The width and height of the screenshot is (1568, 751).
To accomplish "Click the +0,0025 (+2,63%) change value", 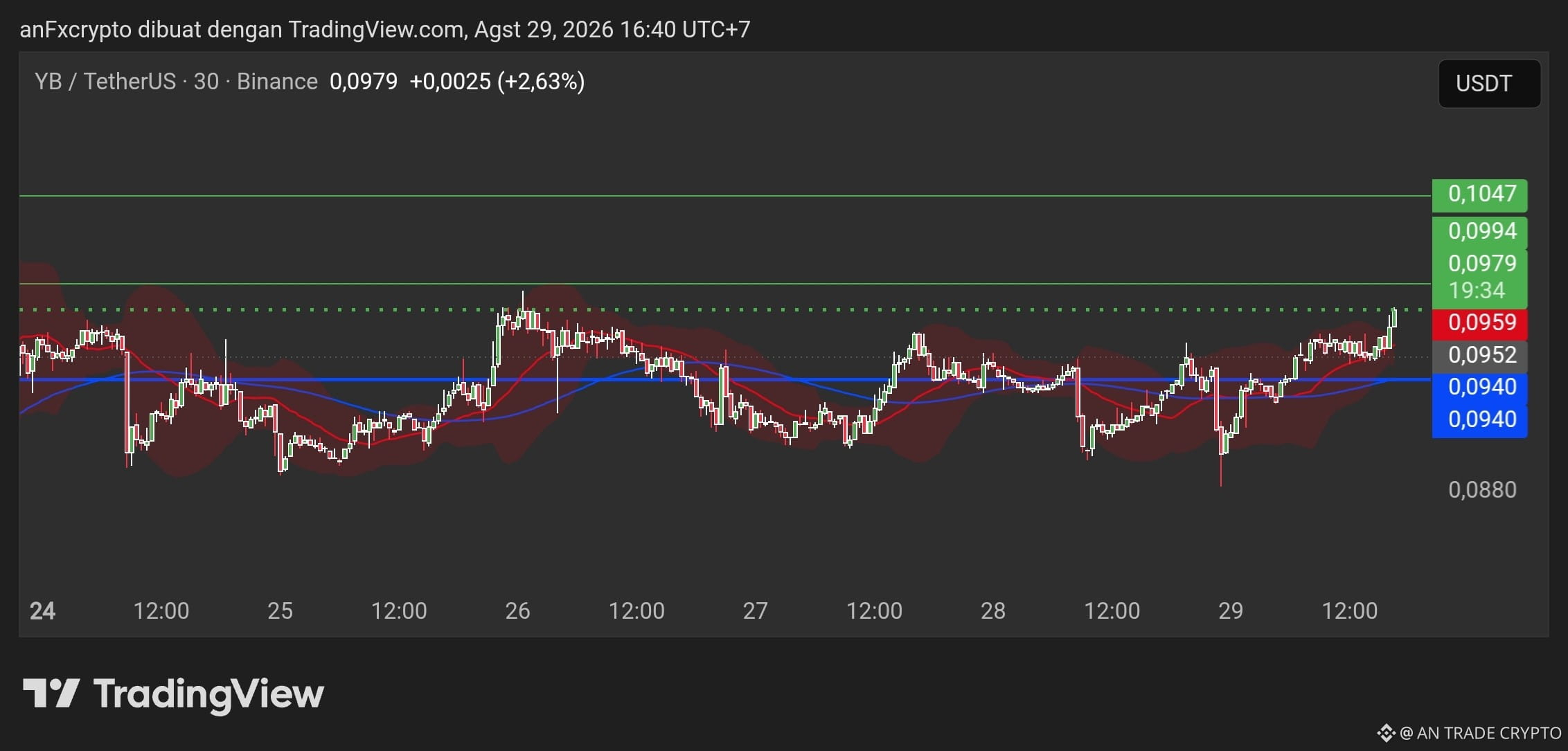I will 497,82.
